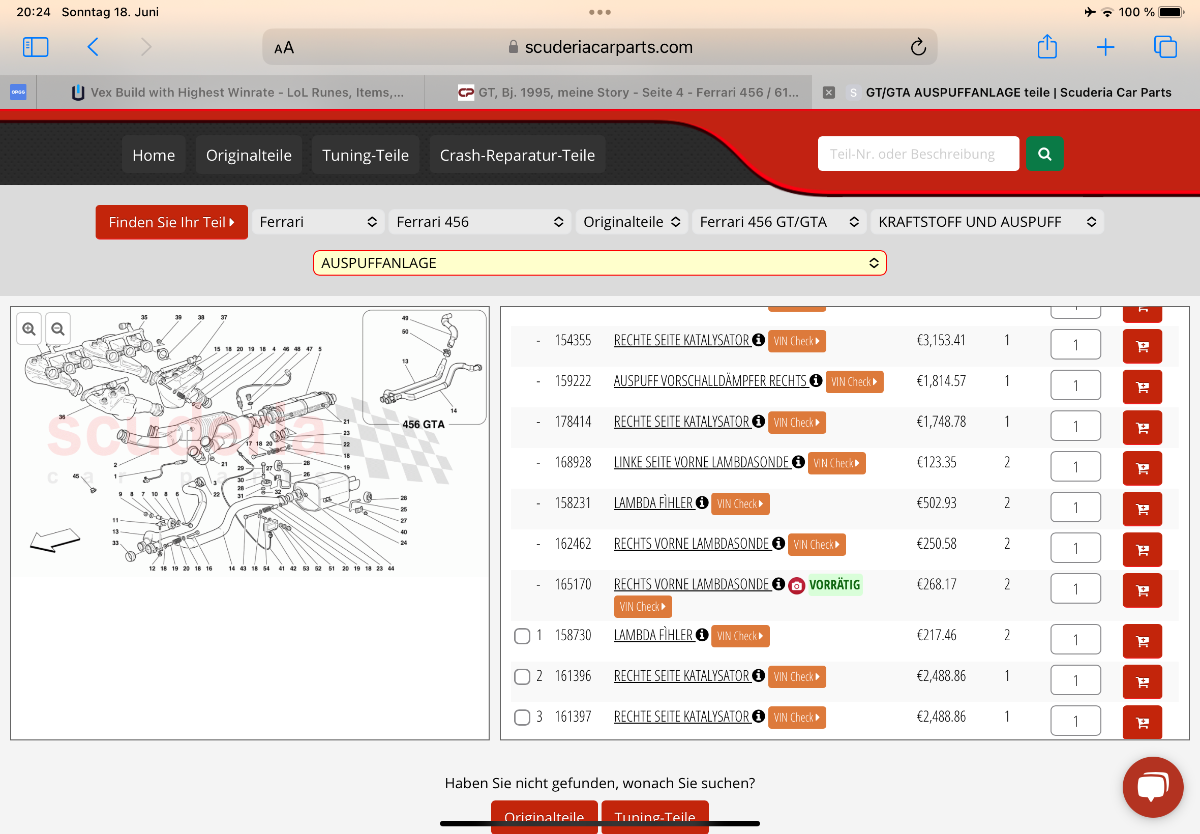Screen dimensions: 1200x834
Task: Click camera icon for part 165170
Action: point(796,586)
